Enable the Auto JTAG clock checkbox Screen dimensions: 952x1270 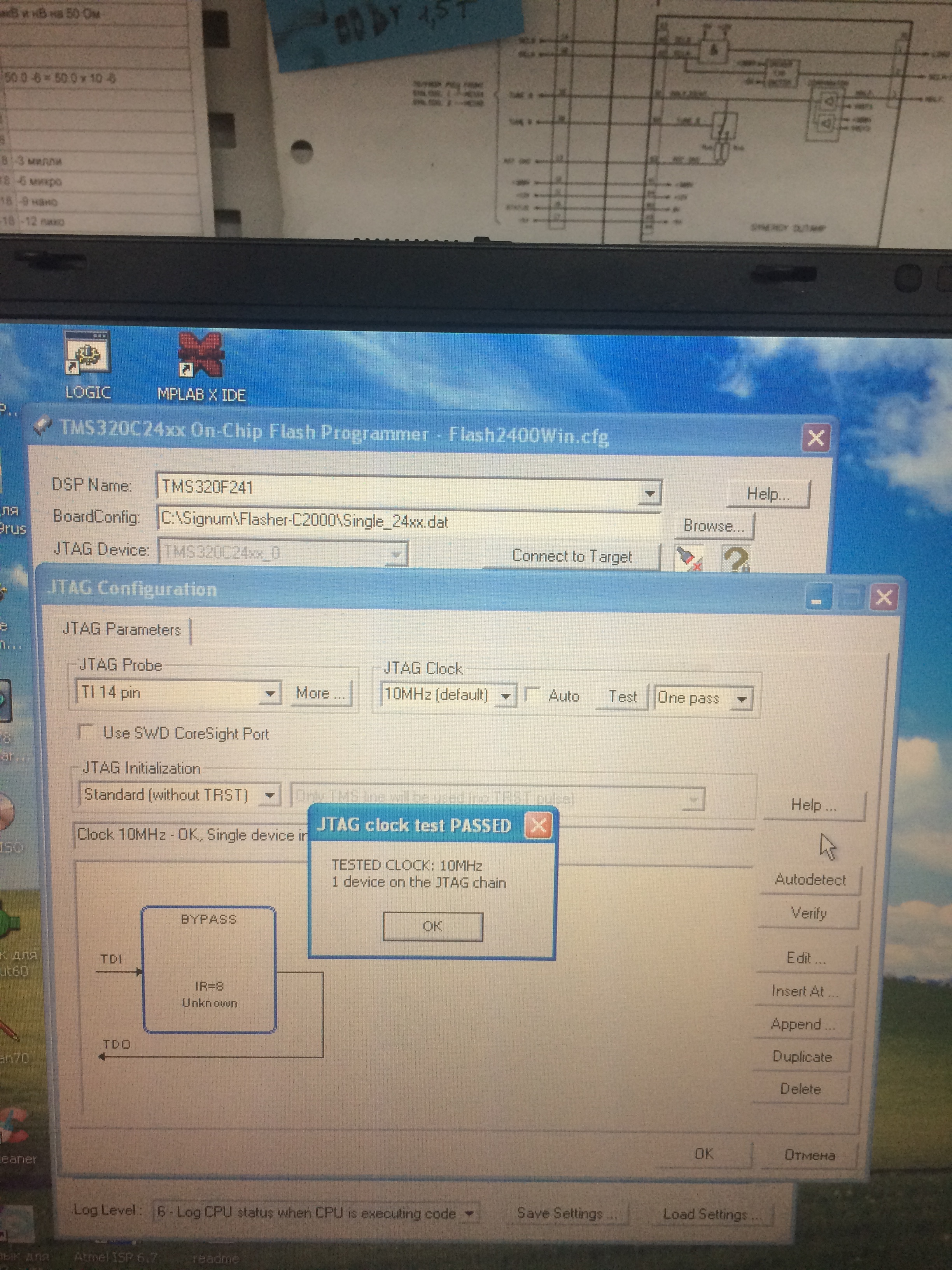click(x=532, y=695)
